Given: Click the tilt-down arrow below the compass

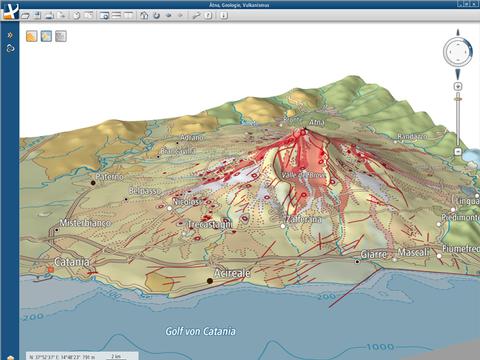Looking at the screenshot, I should tap(458, 74).
